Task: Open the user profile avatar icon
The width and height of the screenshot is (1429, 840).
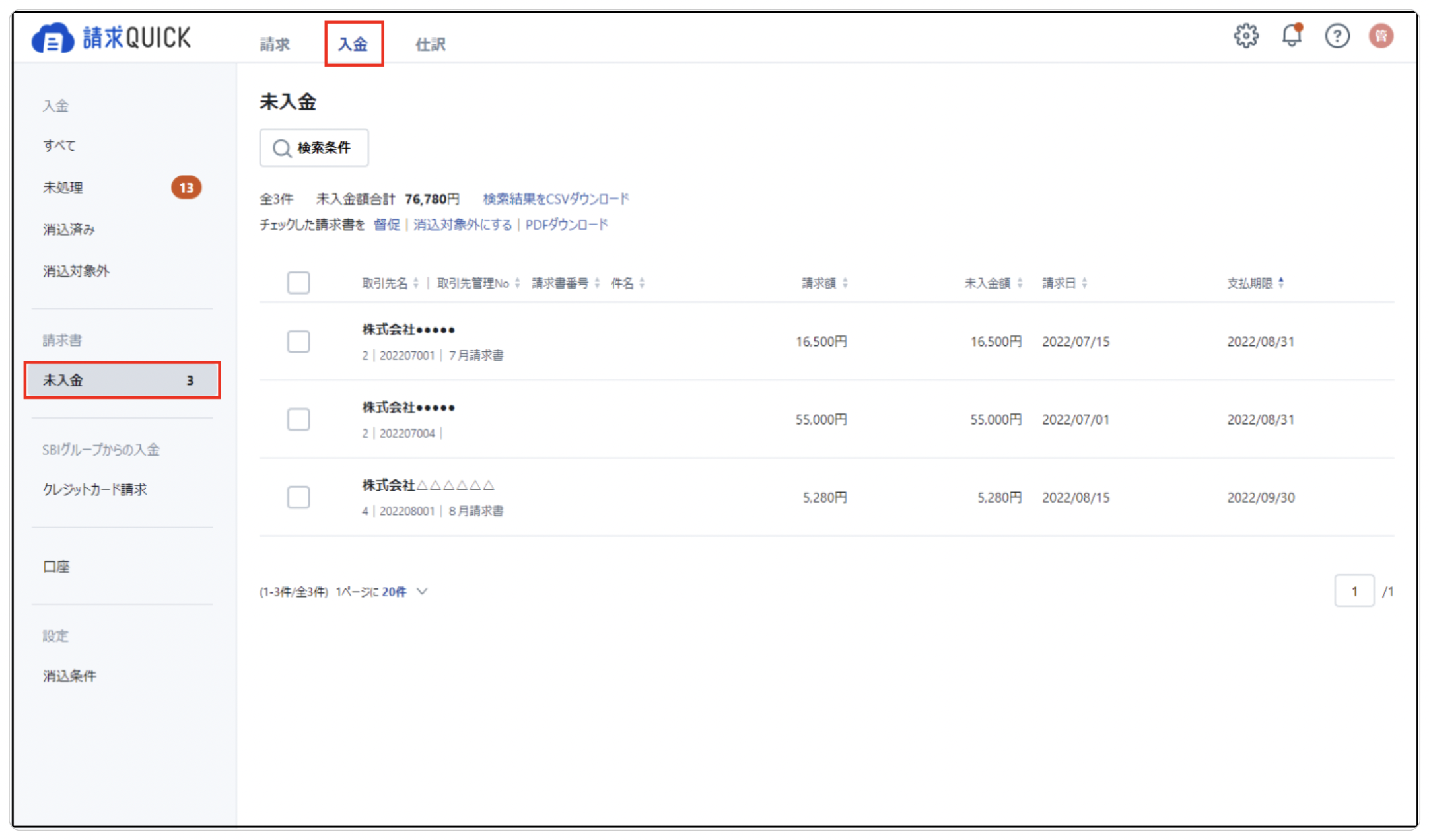Action: pyautogui.click(x=1381, y=37)
